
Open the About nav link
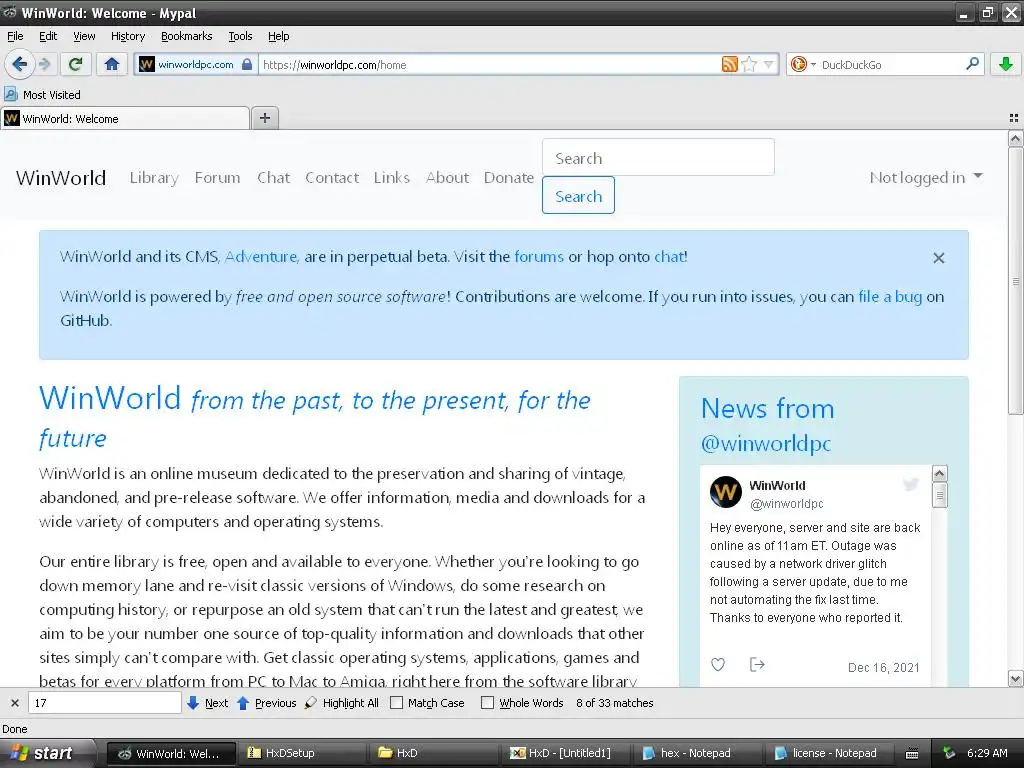point(447,178)
